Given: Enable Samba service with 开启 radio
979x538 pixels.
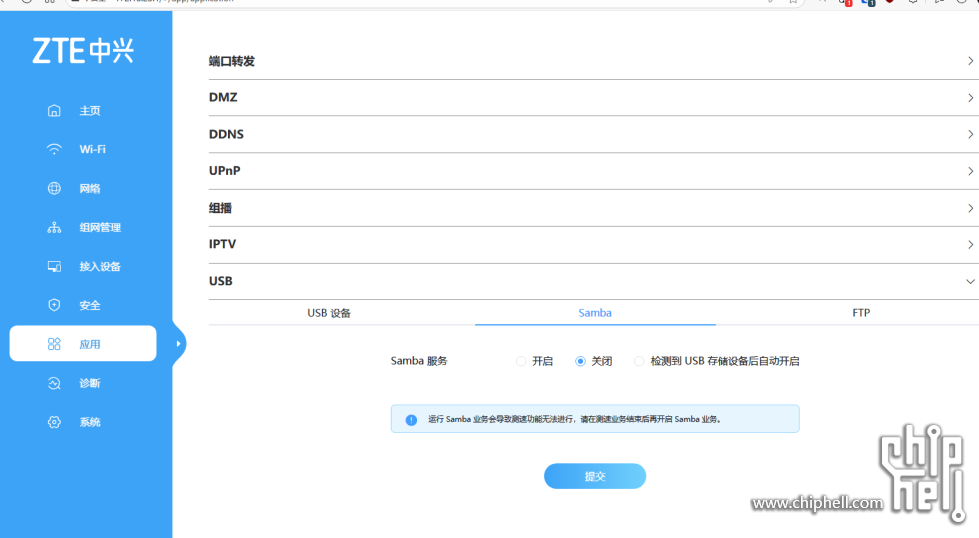Looking at the screenshot, I should [x=521, y=361].
